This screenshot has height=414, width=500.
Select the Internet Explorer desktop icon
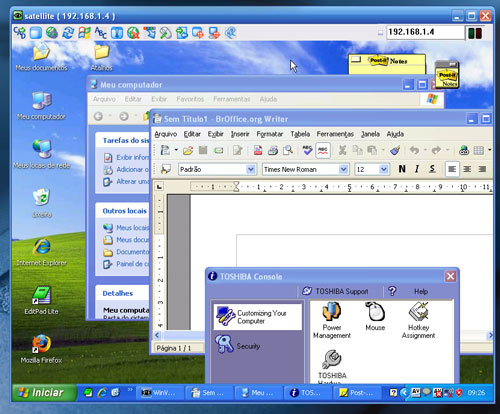(x=41, y=252)
